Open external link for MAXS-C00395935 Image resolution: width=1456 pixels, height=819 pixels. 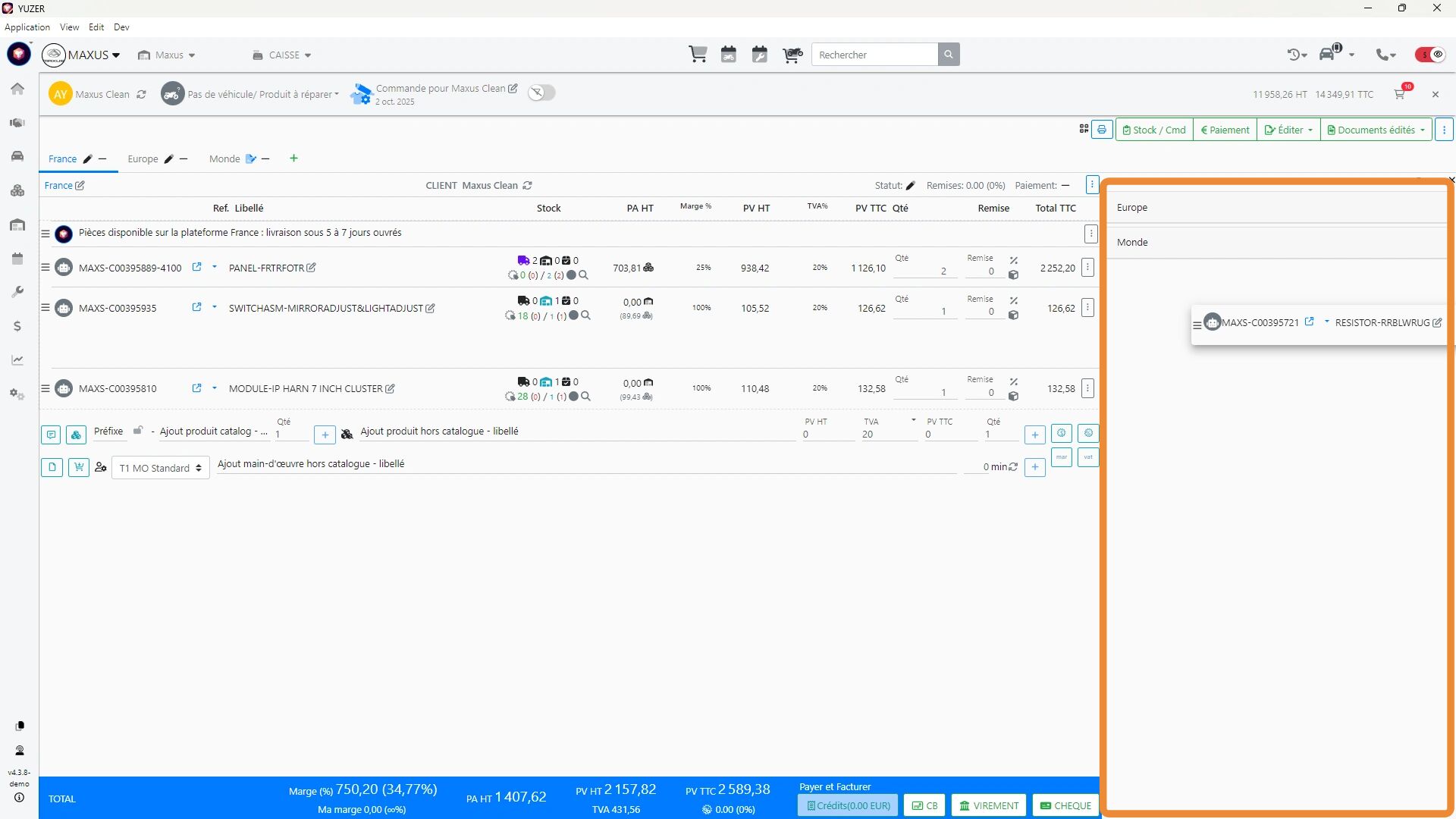(x=197, y=307)
